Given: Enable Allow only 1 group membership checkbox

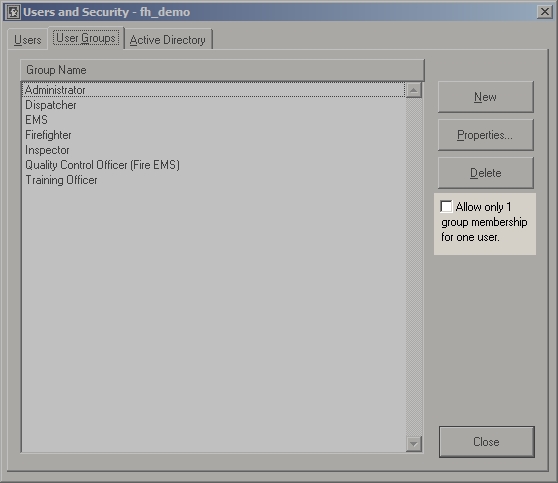Looking at the screenshot, I should [x=446, y=206].
